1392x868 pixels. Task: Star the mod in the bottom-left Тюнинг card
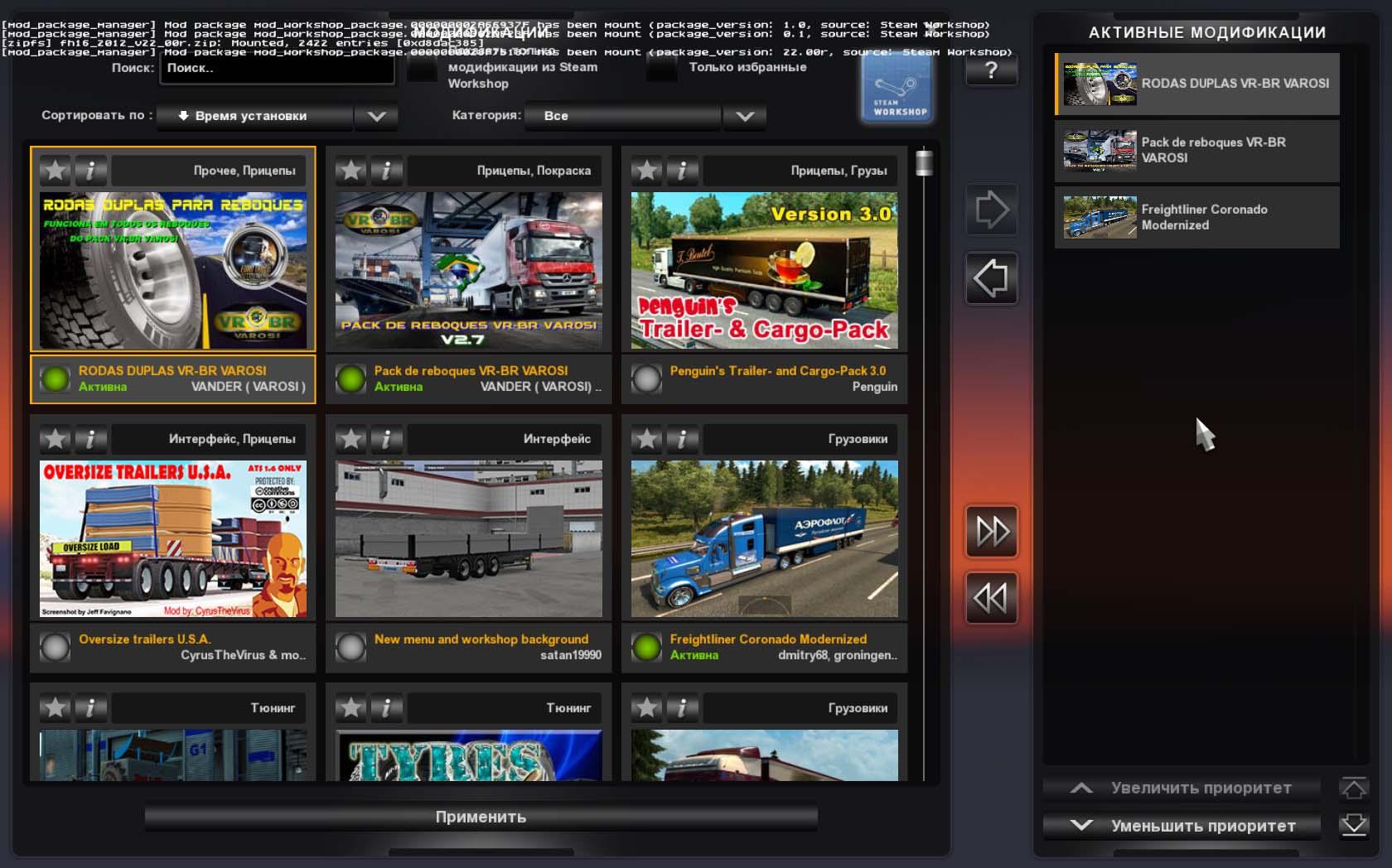(56, 707)
